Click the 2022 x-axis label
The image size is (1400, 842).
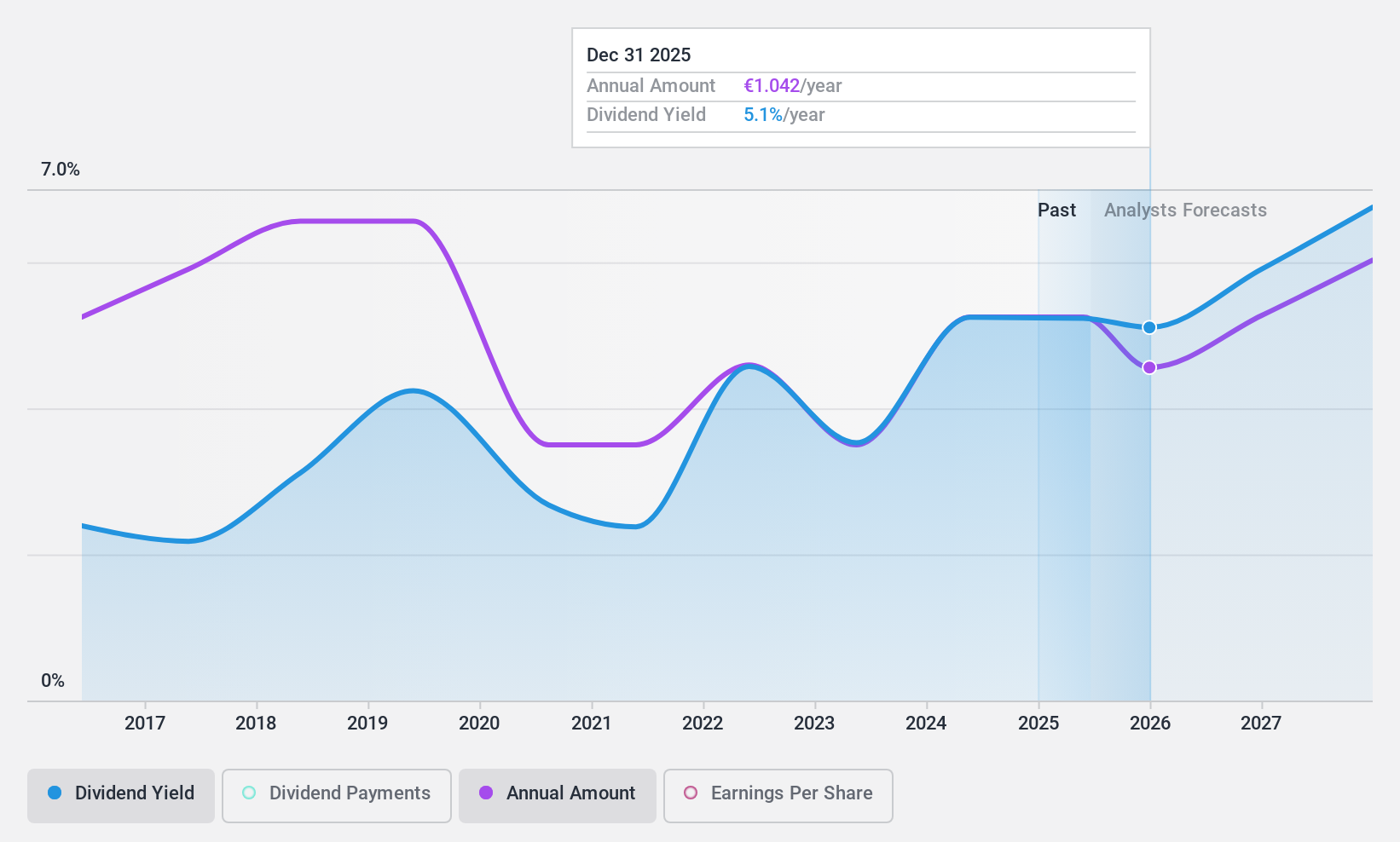pyautogui.click(x=703, y=724)
